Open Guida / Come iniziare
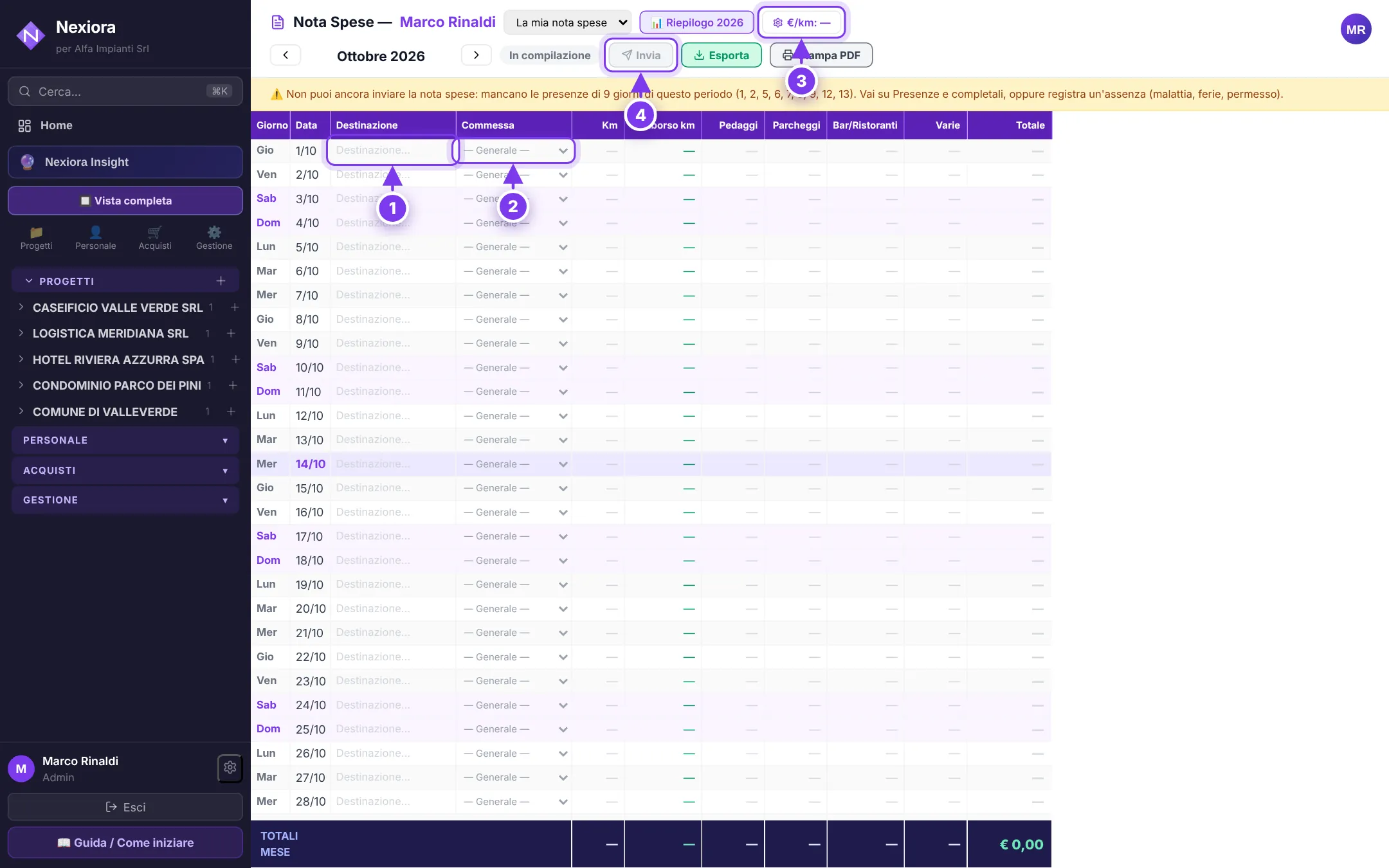The height and width of the screenshot is (868, 1389). point(125,842)
